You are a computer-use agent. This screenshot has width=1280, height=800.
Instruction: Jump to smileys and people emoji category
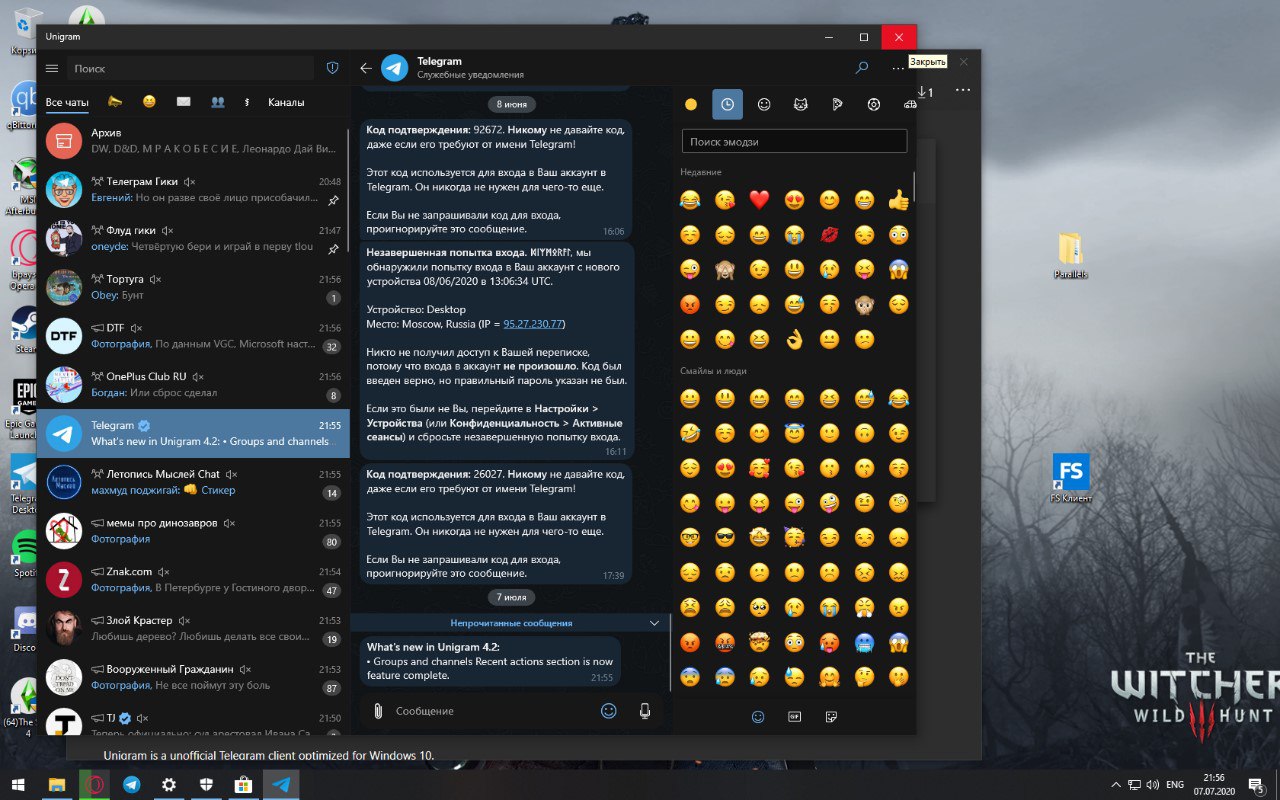click(764, 104)
